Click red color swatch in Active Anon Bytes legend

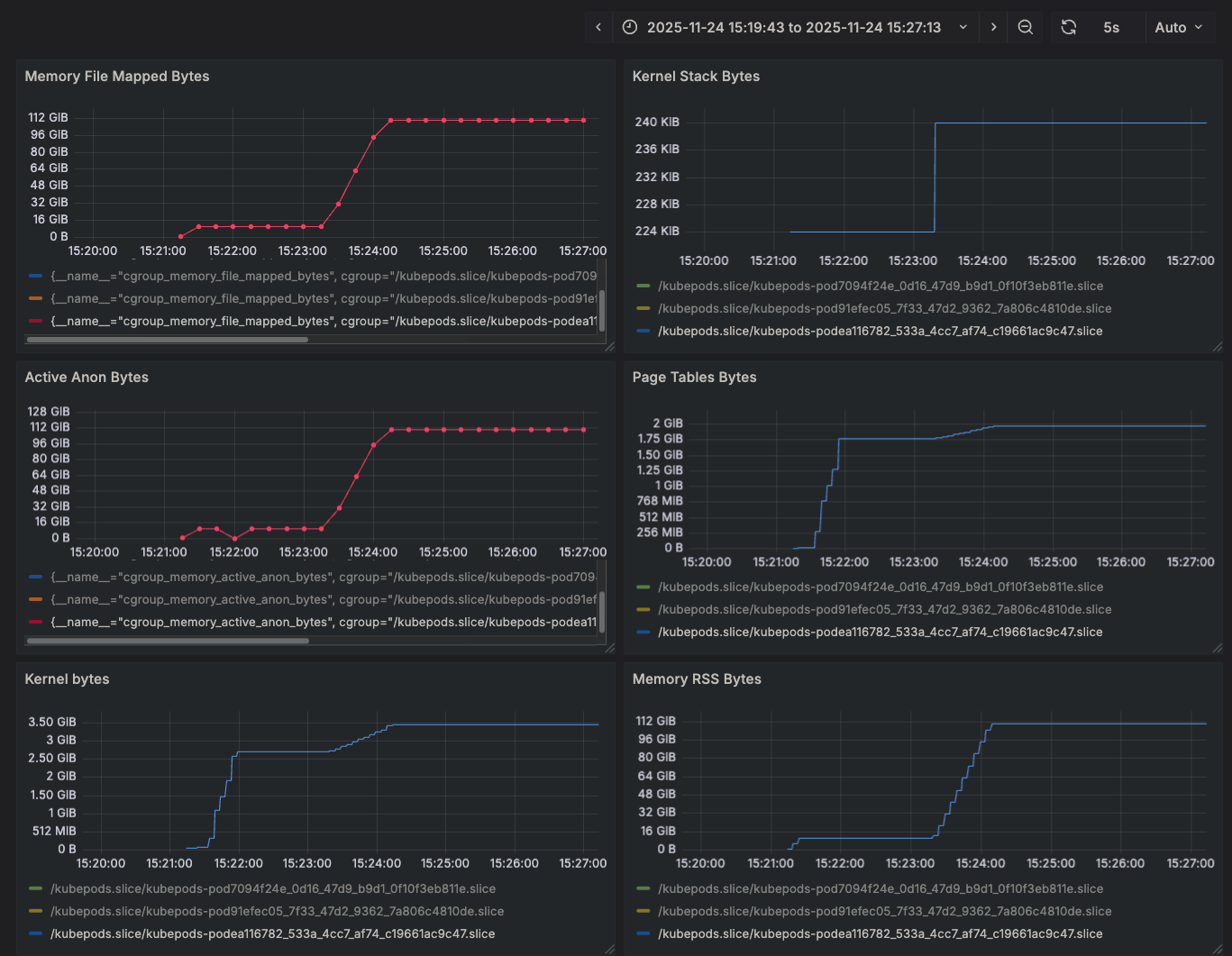click(35, 622)
